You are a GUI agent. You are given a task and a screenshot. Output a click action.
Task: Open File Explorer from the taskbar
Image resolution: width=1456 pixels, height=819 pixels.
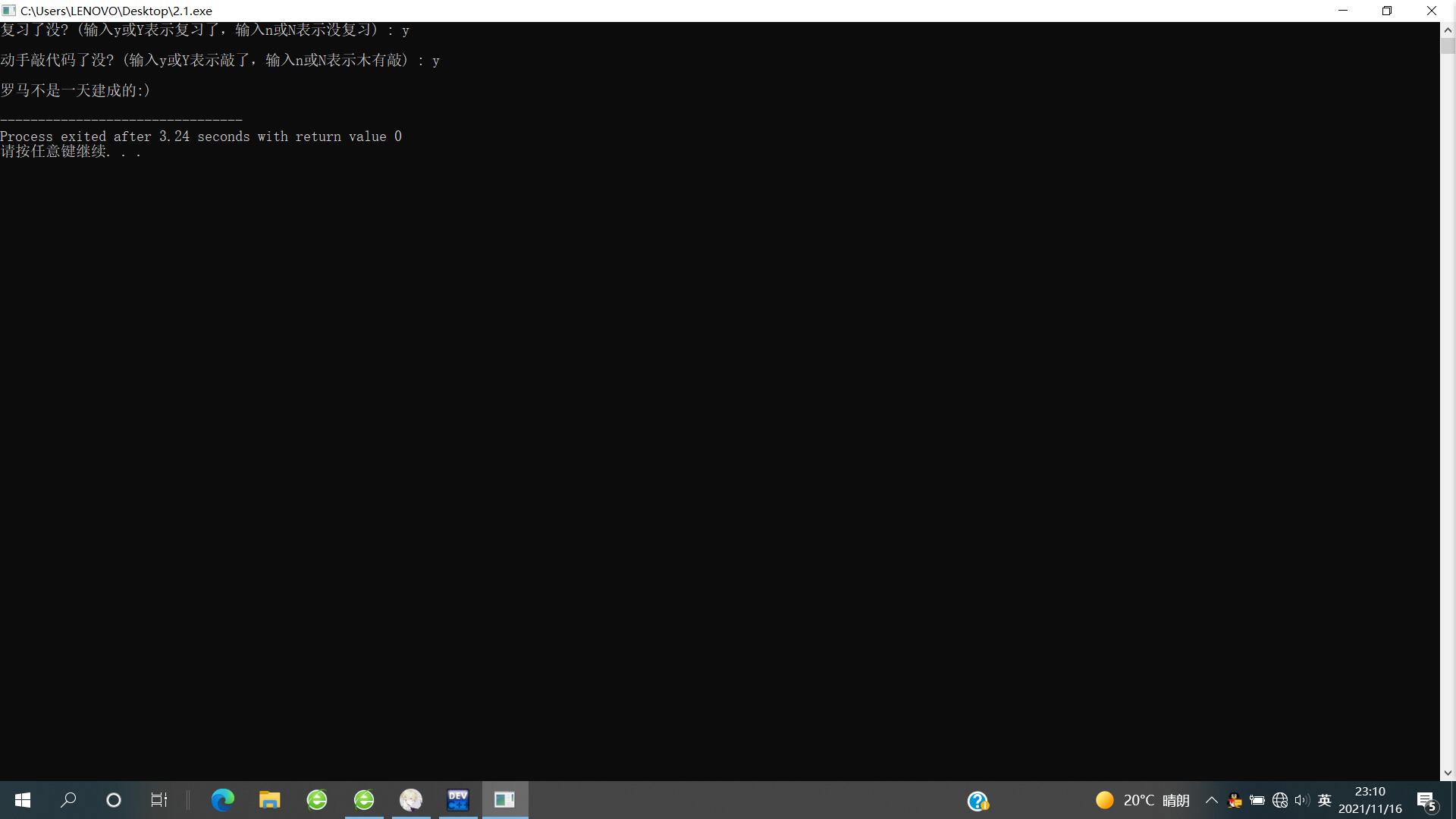point(269,800)
